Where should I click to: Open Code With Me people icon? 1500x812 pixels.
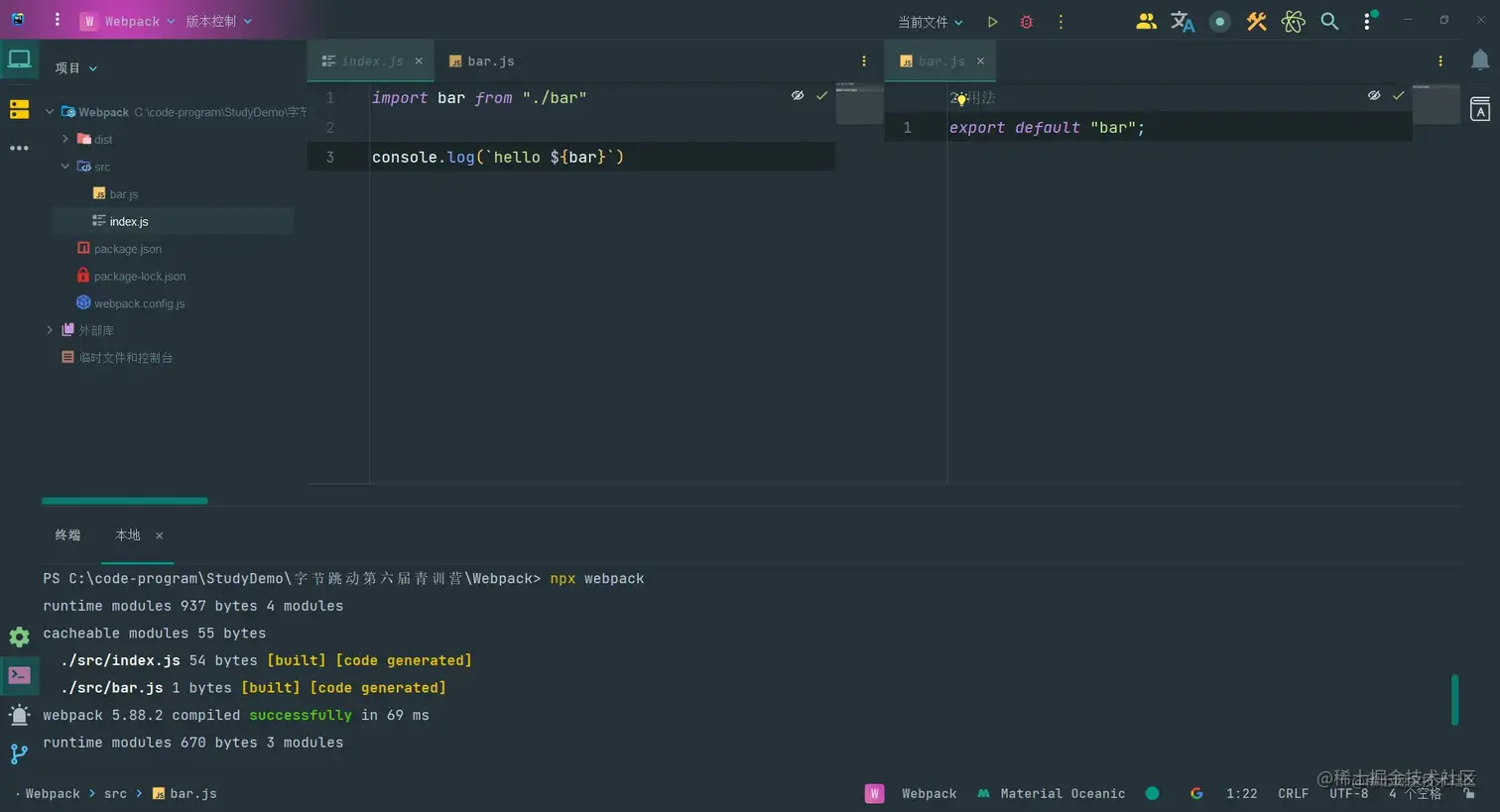click(x=1146, y=21)
